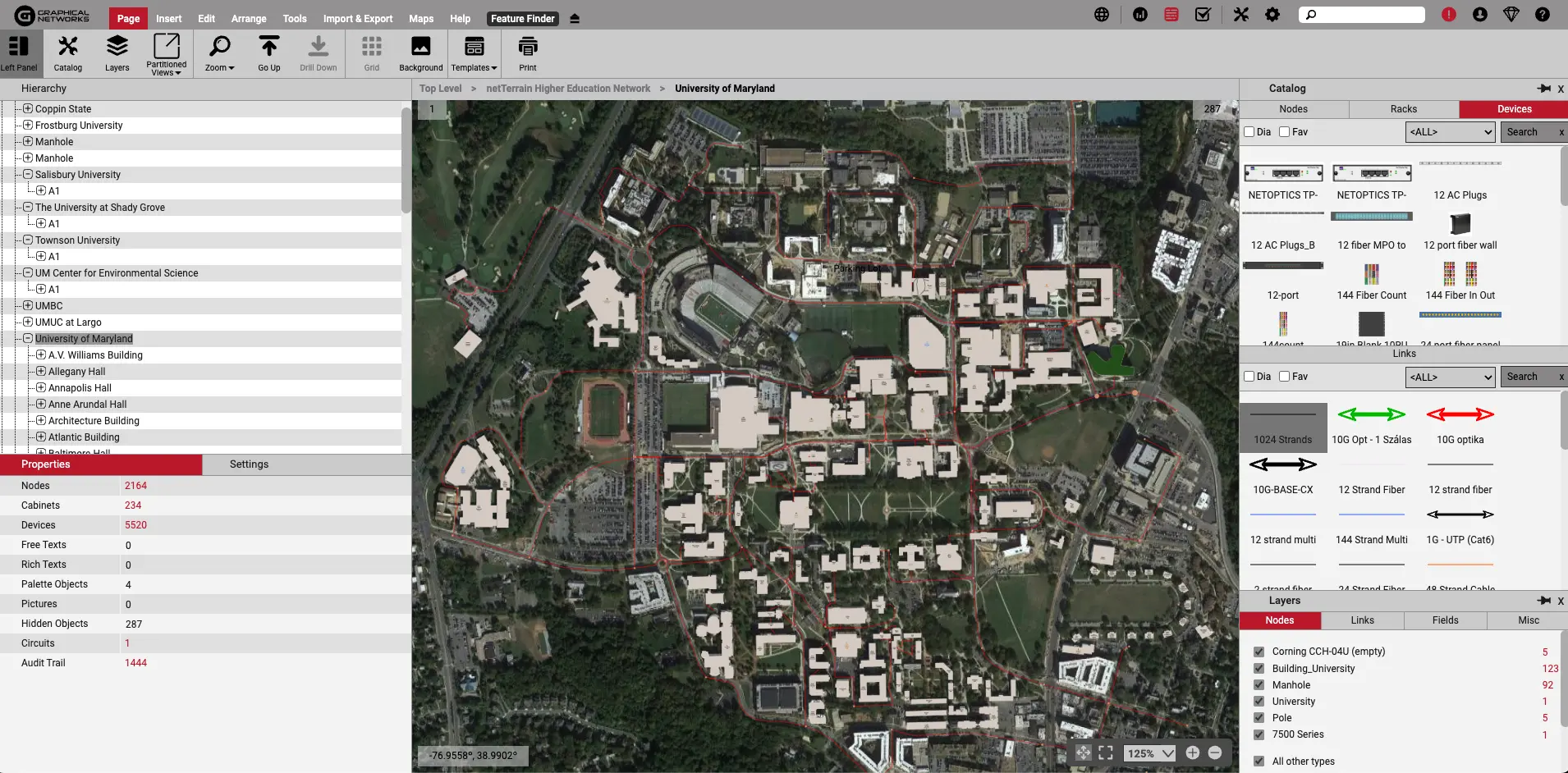
Task: Select the 10G optika red link swatch
Action: (1460, 414)
